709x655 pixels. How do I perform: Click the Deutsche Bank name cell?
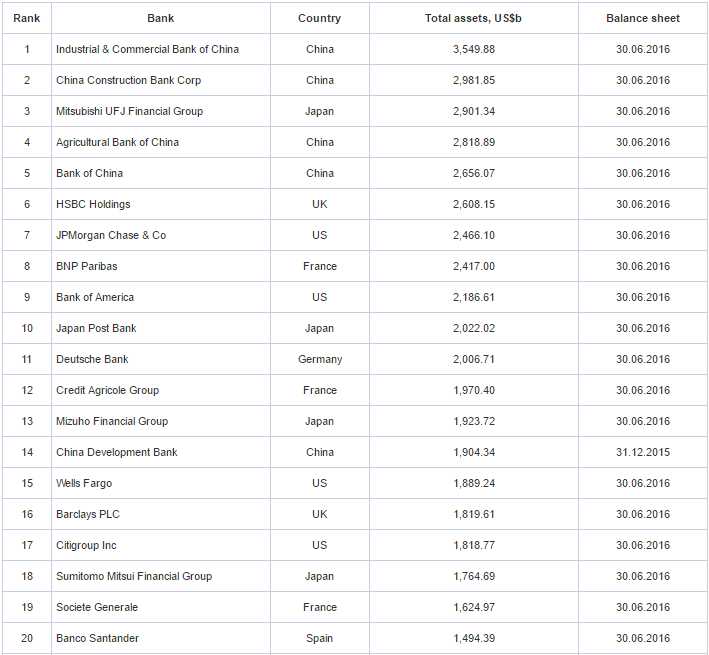[92, 359]
